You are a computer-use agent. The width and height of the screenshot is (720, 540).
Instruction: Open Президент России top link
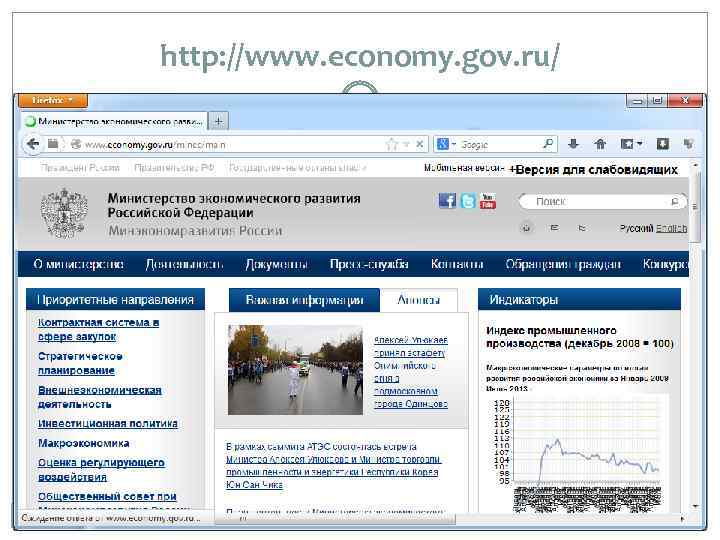pyautogui.click(x=80, y=168)
